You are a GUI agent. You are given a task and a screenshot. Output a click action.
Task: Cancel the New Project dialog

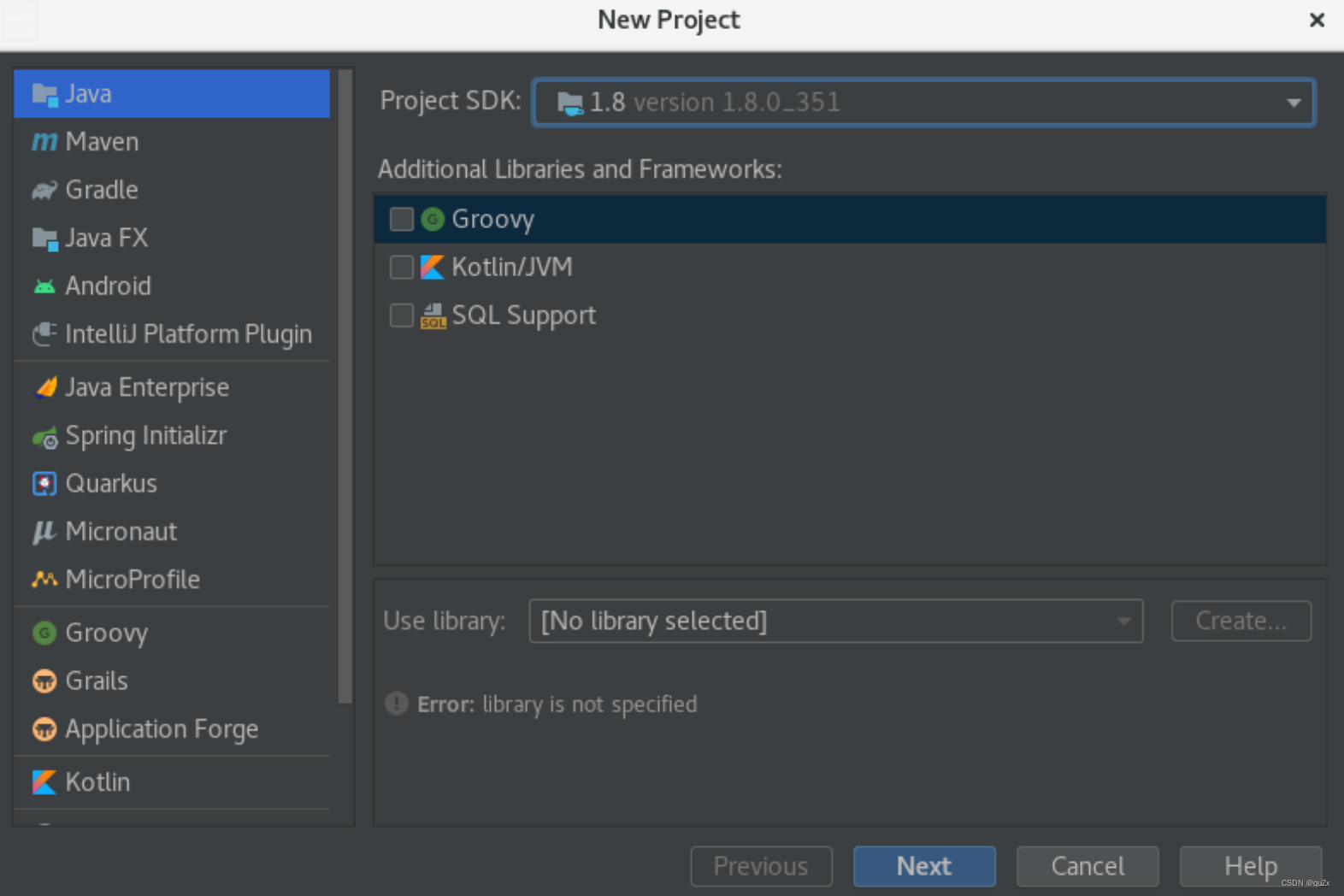pos(1088,866)
